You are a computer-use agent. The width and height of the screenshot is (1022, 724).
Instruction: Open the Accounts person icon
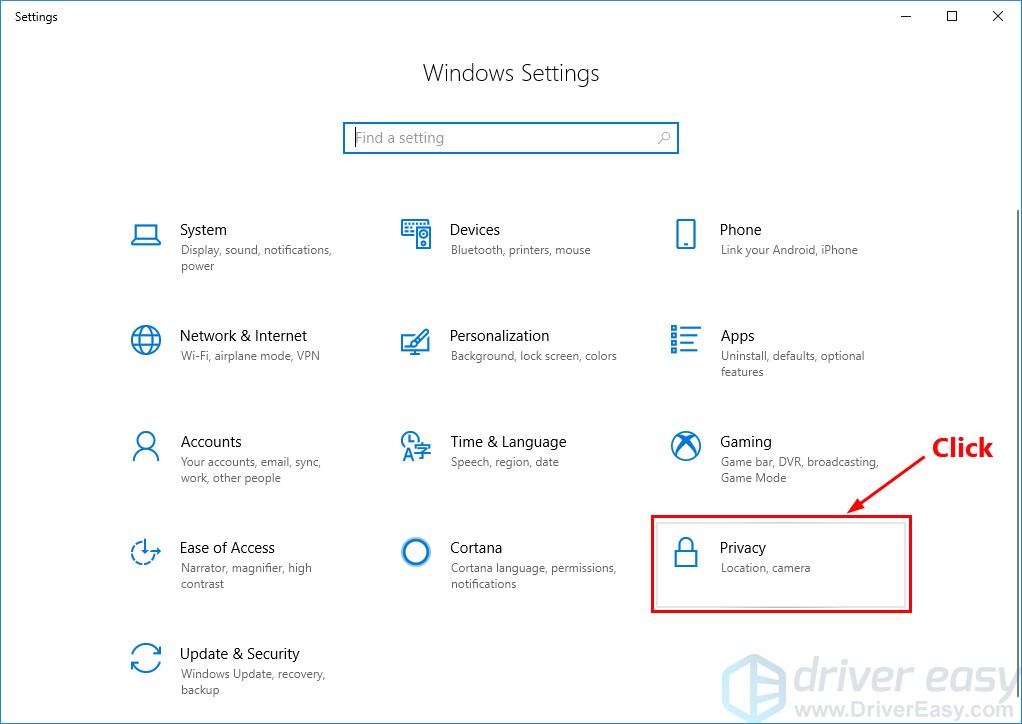click(x=146, y=446)
